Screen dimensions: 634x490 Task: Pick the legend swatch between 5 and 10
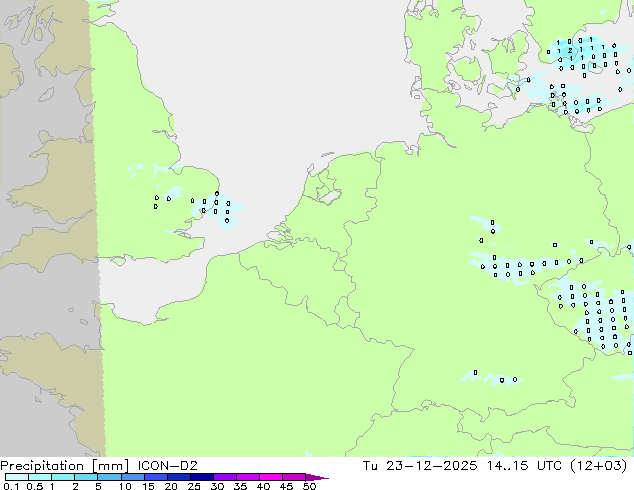pyautogui.click(x=111, y=477)
